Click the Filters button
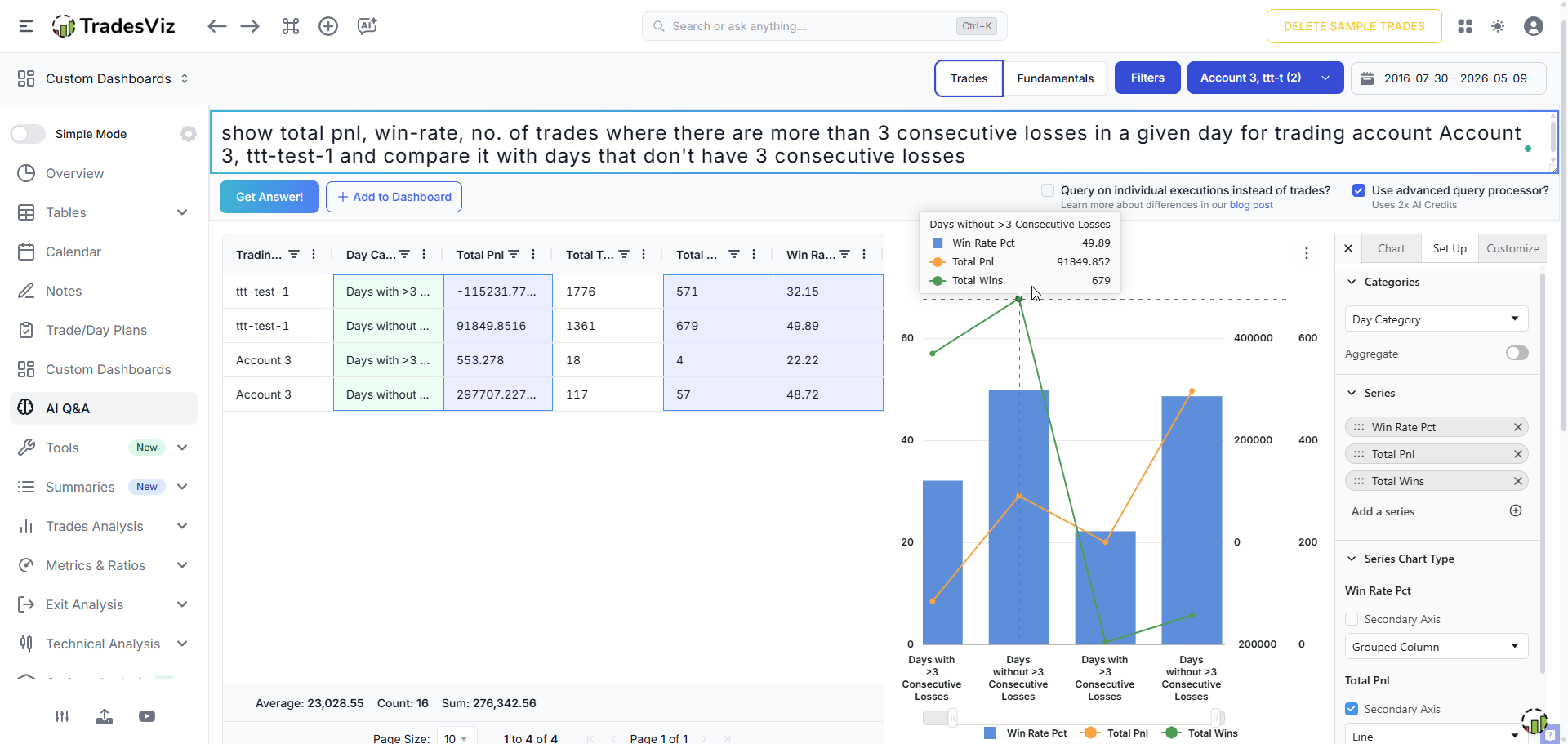The height and width of the screenshot is (744, 1568). pyautogui.click(x=1147, y=78)
